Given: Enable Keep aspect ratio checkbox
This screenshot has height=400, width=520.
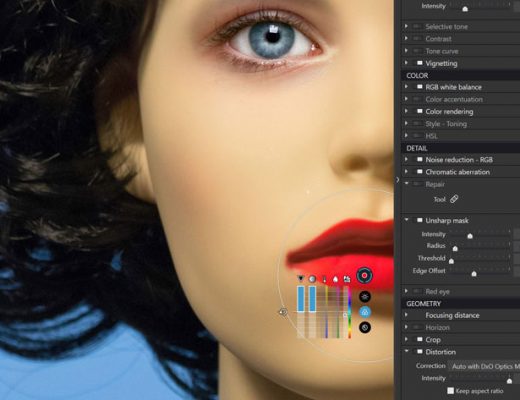Looking at the screenshot, I should pos(451,390).
